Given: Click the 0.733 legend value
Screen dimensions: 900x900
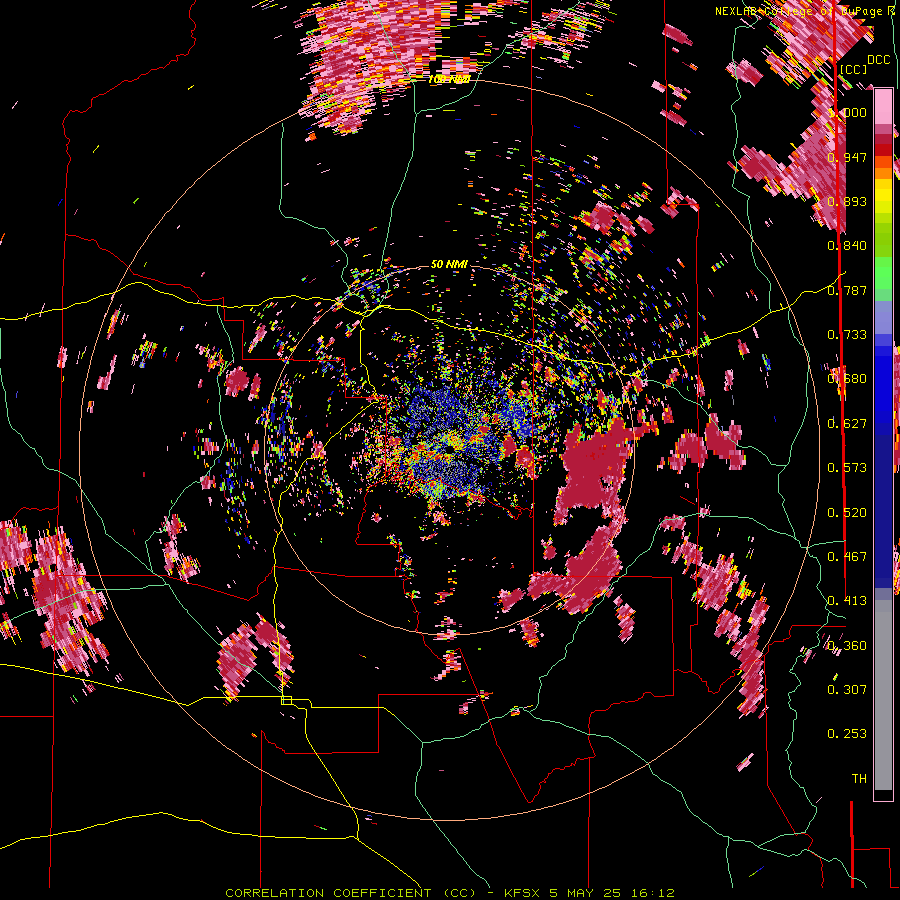Looking at the screenshot, I should click(x=847, y=335).
